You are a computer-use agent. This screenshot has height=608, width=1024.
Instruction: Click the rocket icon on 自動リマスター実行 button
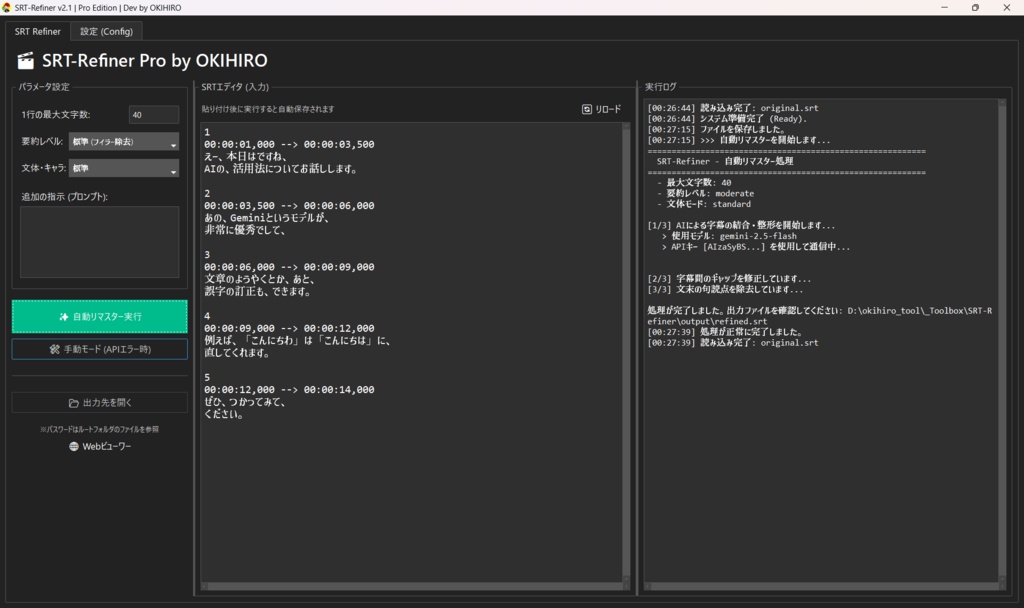click(x=63, y=317)
